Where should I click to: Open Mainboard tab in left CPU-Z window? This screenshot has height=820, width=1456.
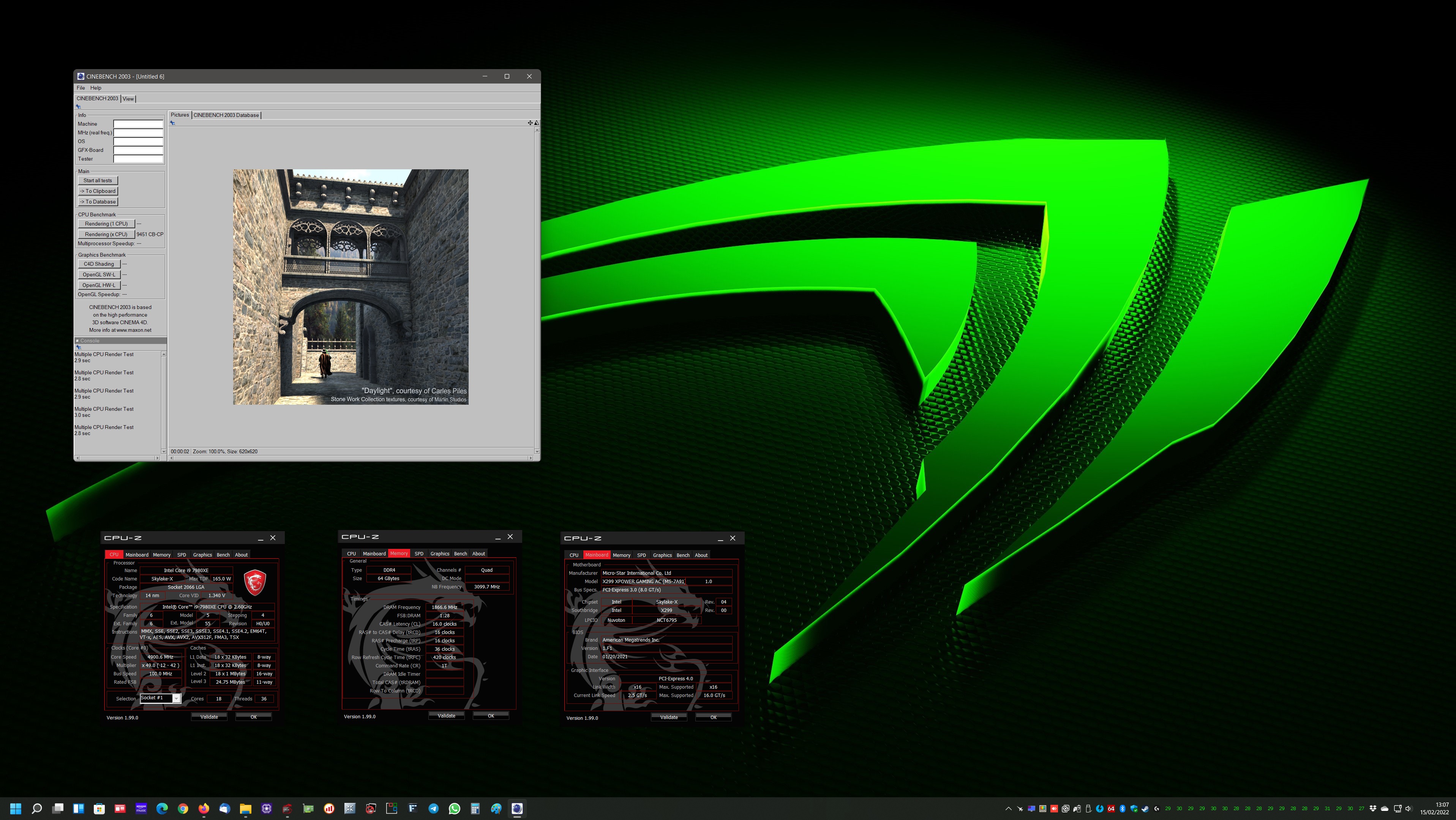137,555
